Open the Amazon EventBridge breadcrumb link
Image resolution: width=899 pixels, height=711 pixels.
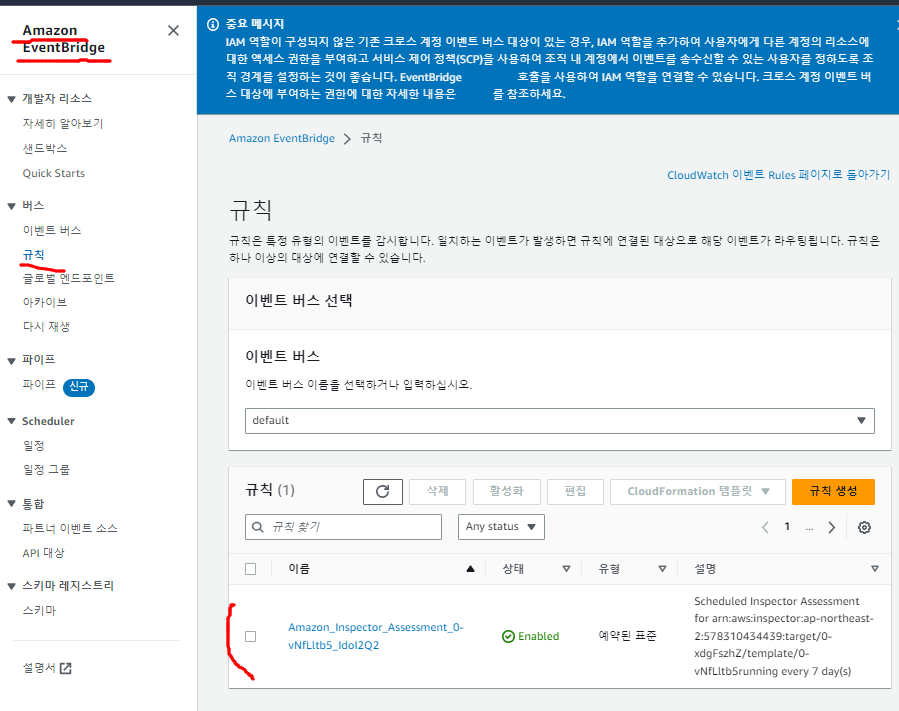click(x=282, y=138)
